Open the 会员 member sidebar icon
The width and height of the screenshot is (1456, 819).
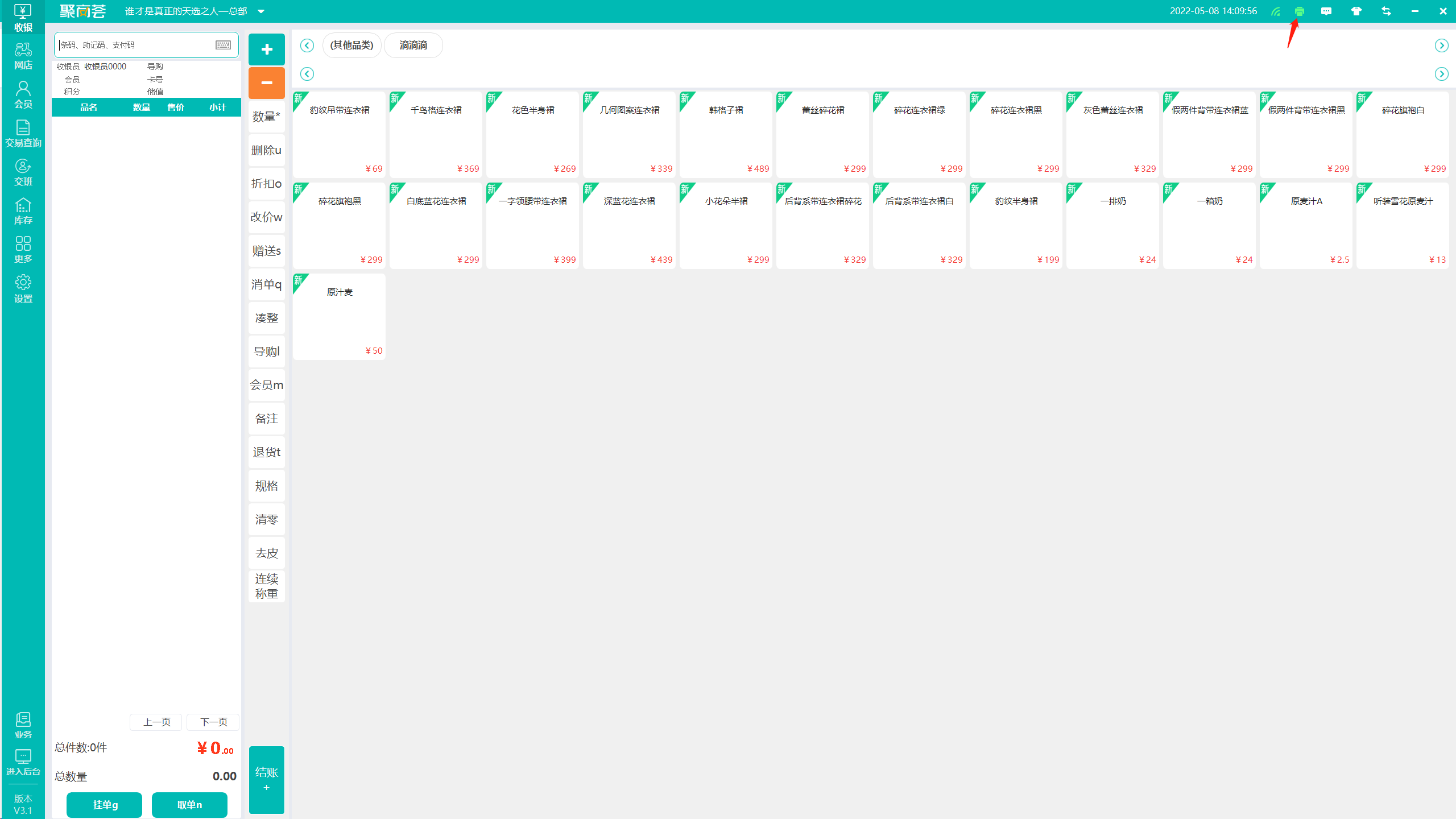pos(23,95)
